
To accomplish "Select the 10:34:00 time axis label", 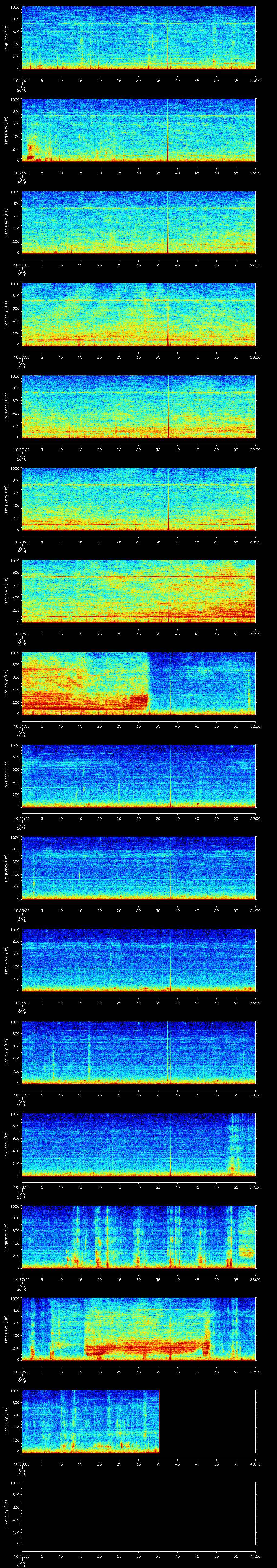I will tap(21, 1003).
